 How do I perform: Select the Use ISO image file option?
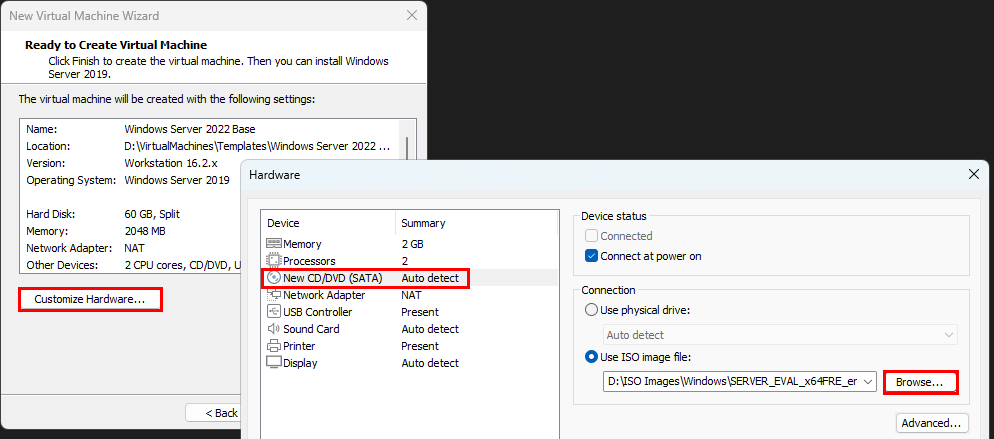click(592, 357)
